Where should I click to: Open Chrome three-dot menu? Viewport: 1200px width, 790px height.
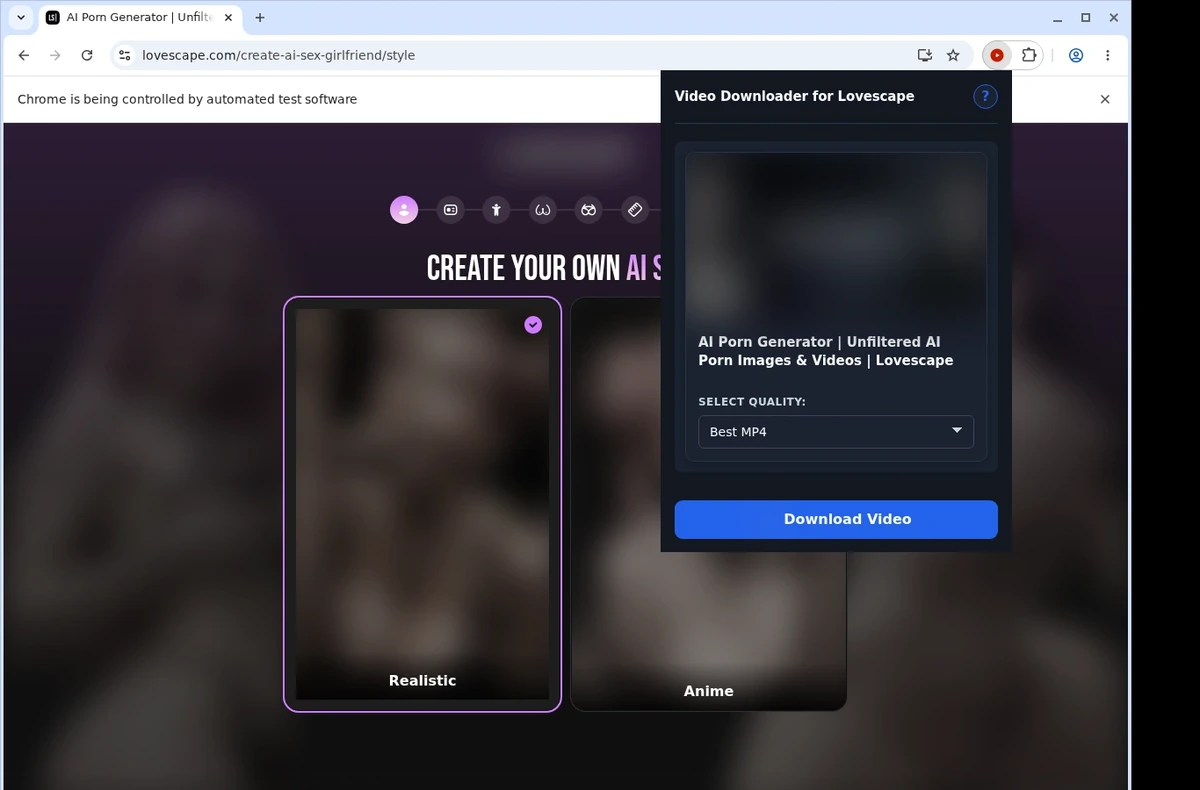1107,55
